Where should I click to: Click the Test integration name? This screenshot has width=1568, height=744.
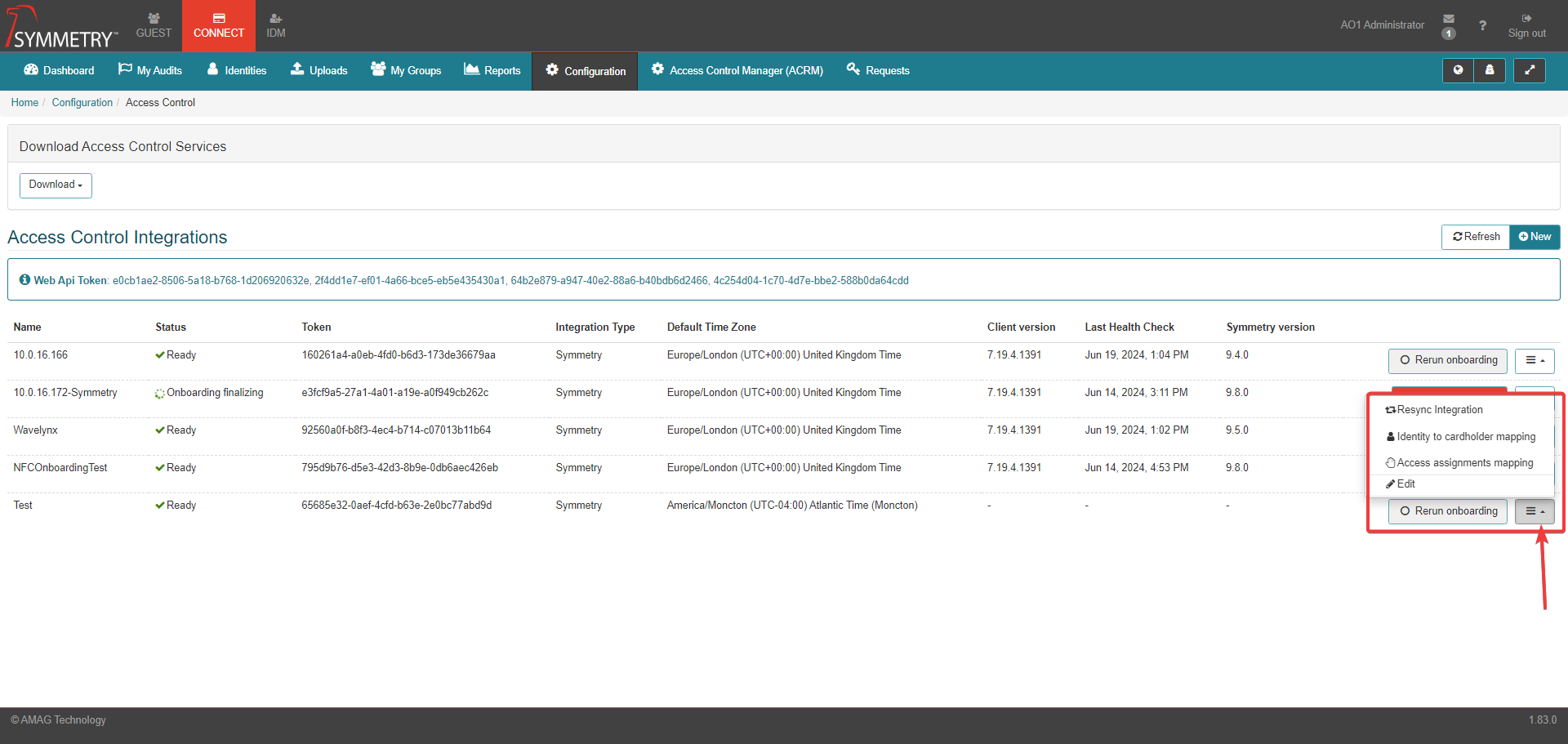coord(23,506)
